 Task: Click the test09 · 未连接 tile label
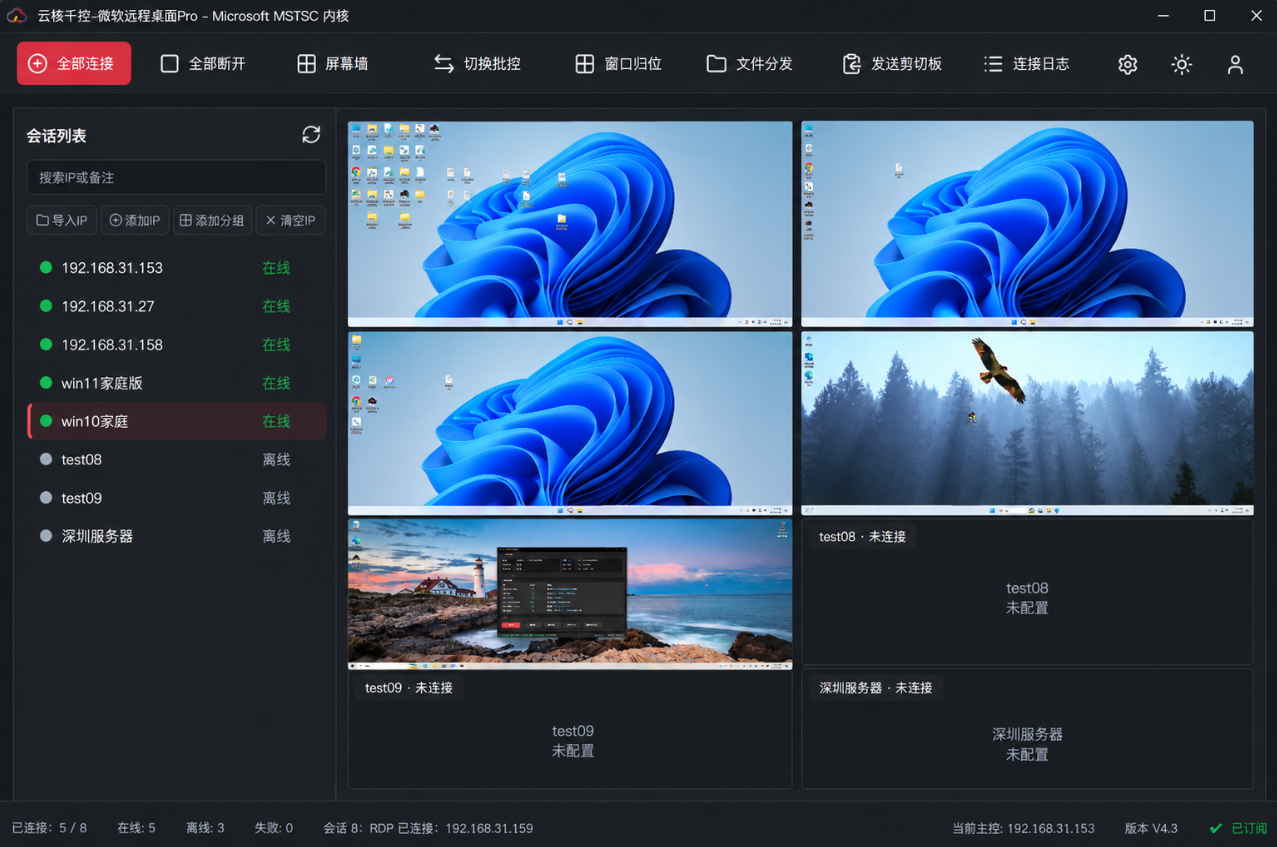[409, 688]
